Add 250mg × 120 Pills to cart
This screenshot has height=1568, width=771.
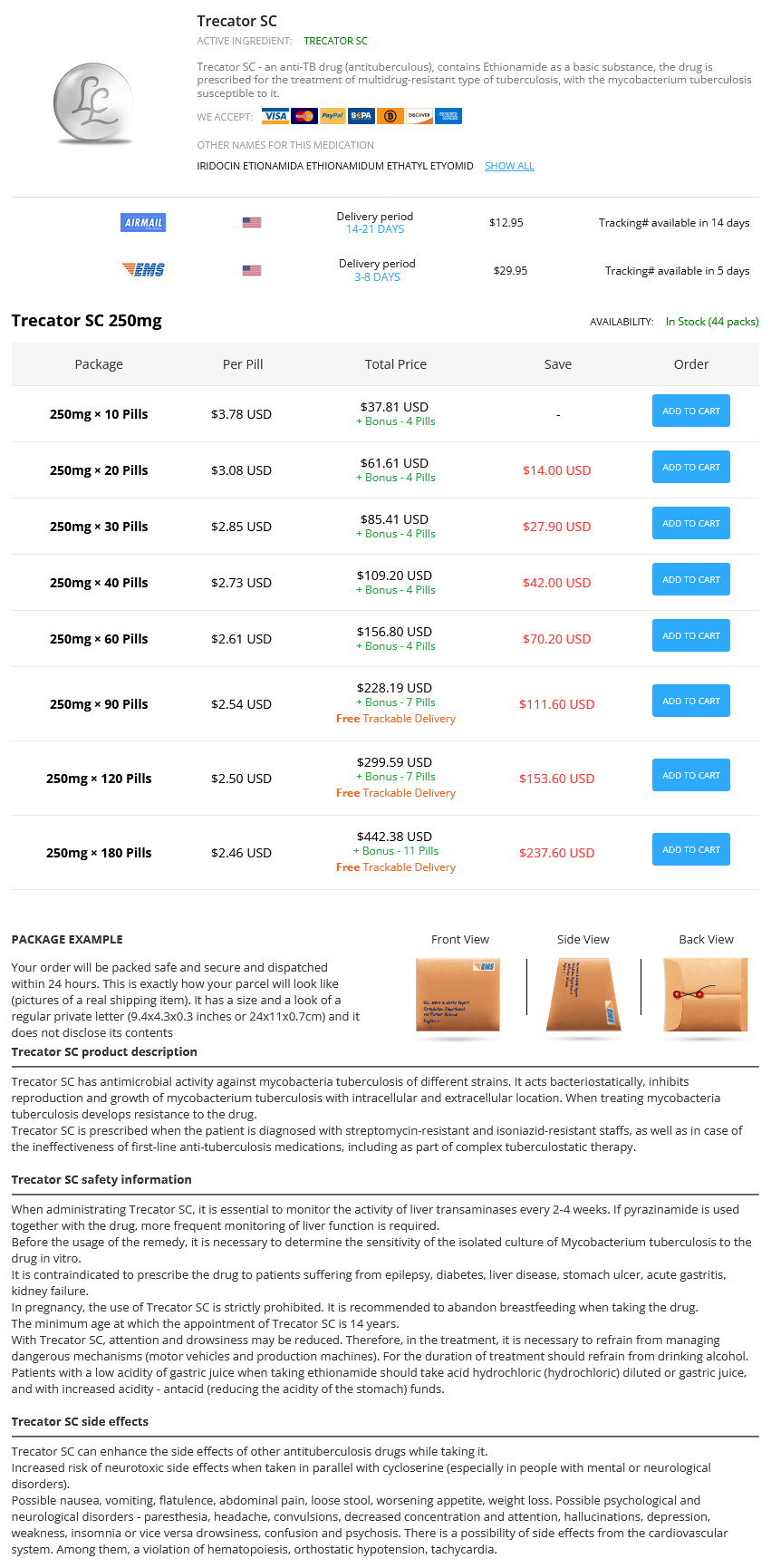[x=690, y=776]
